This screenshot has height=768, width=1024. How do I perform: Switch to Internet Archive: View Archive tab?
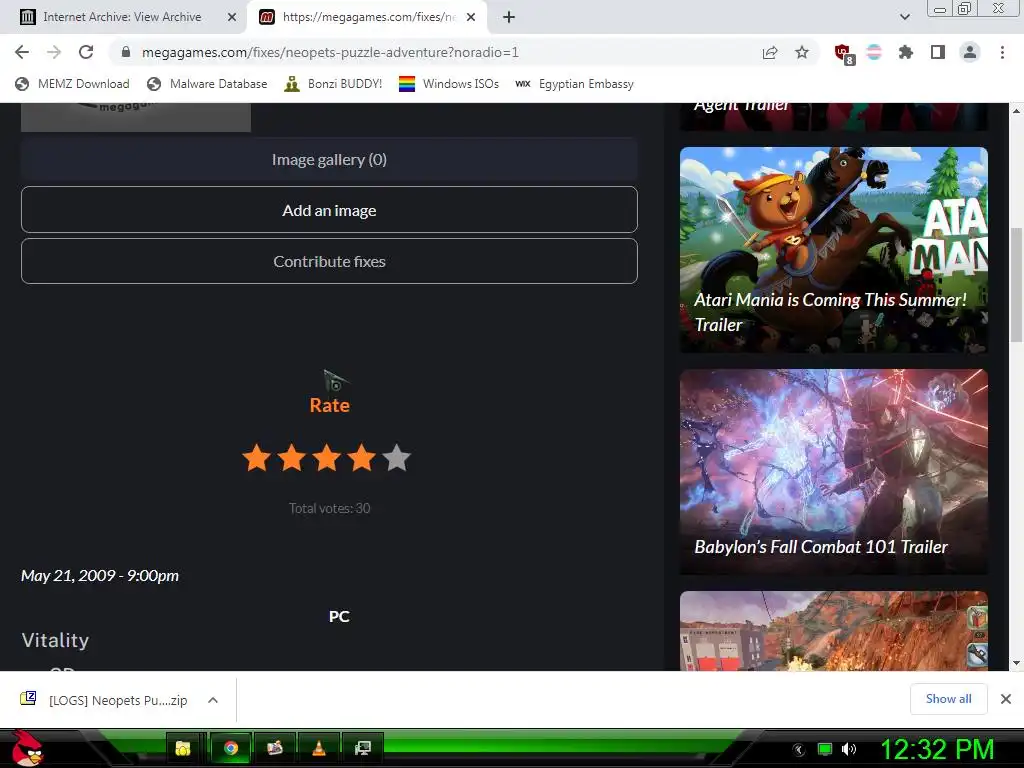click(x=122, y=18)
